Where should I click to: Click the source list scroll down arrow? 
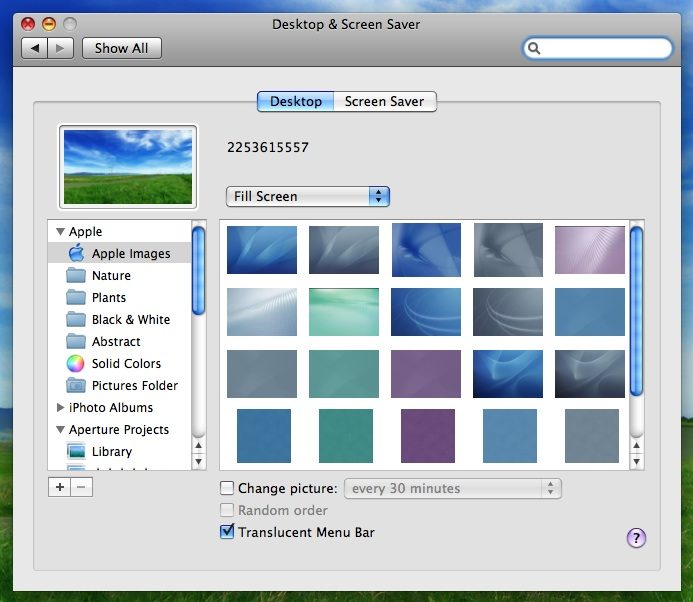[198, 462]
